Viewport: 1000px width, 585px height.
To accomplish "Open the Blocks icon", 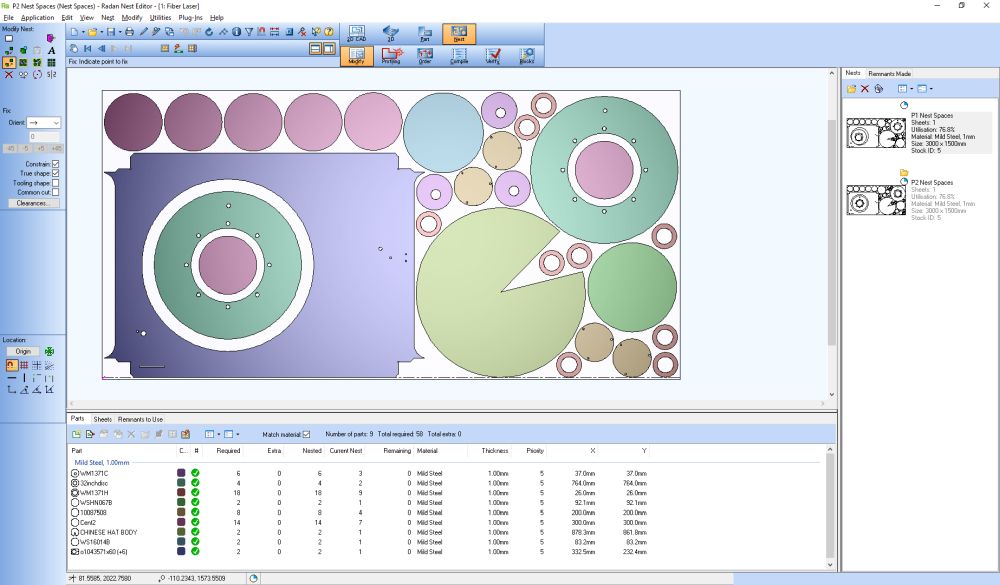I will tap(527, 56).
